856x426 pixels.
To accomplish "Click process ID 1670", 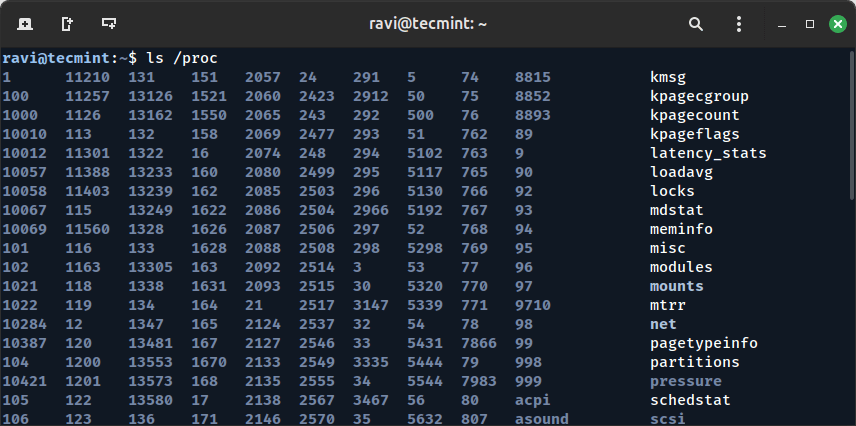I will pyautogui.click(x=209, y=362).
